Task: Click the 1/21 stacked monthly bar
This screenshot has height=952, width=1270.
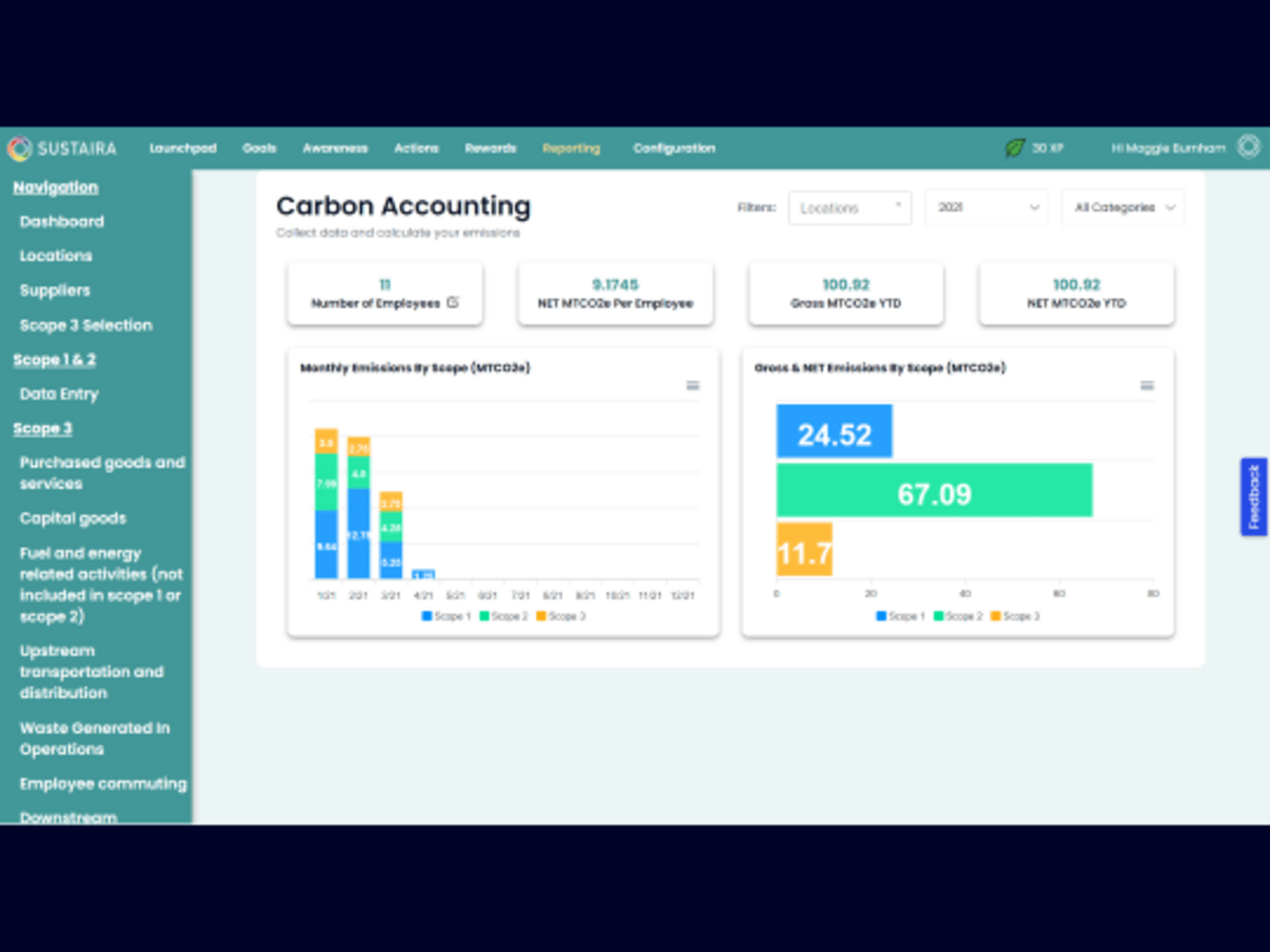Action: point(326,503)
